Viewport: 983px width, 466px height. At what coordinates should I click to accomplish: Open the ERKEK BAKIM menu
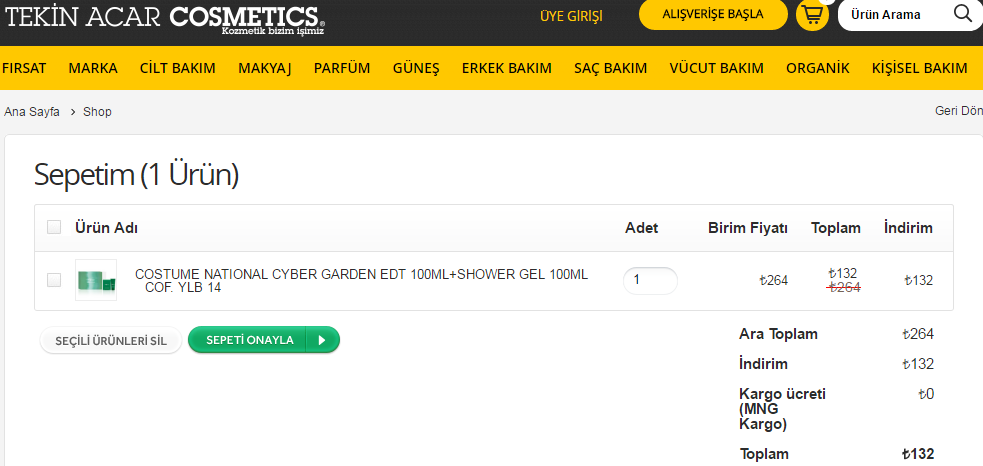pyautogui.click(x=507, y=68)
